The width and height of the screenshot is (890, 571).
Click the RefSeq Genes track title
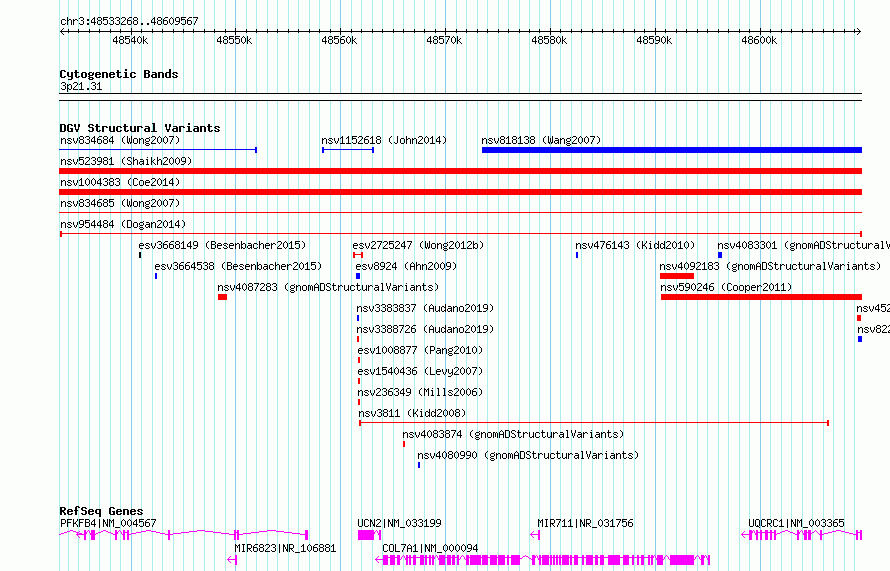coord(101,511)
